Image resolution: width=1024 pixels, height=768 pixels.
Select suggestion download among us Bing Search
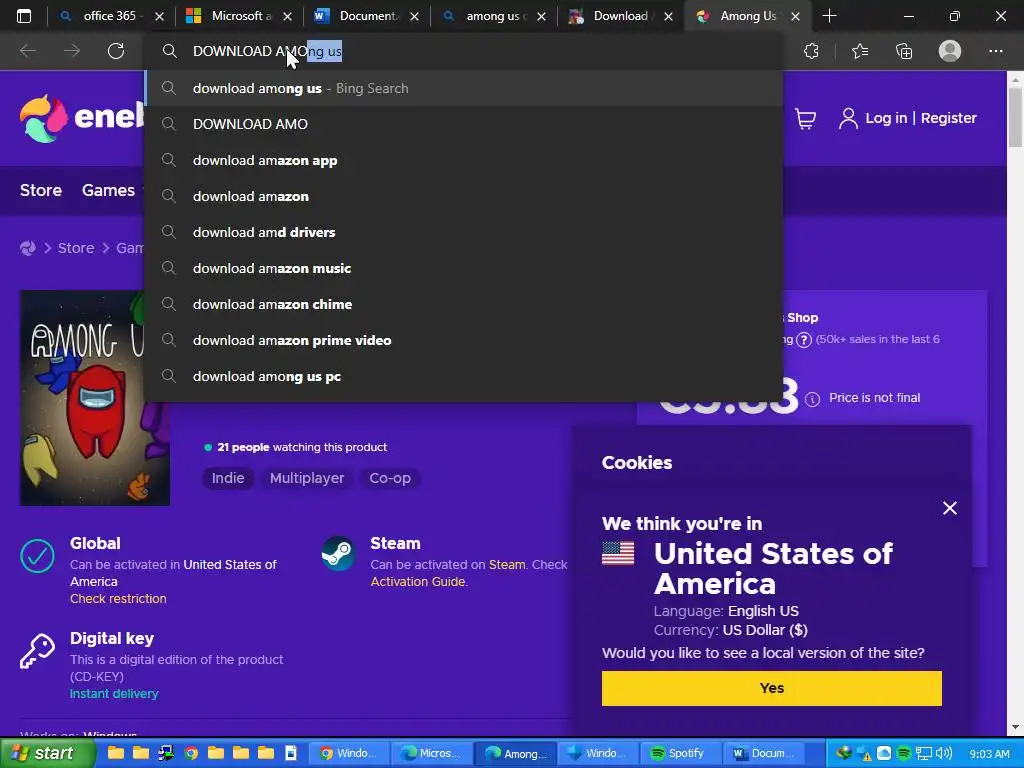463,88
